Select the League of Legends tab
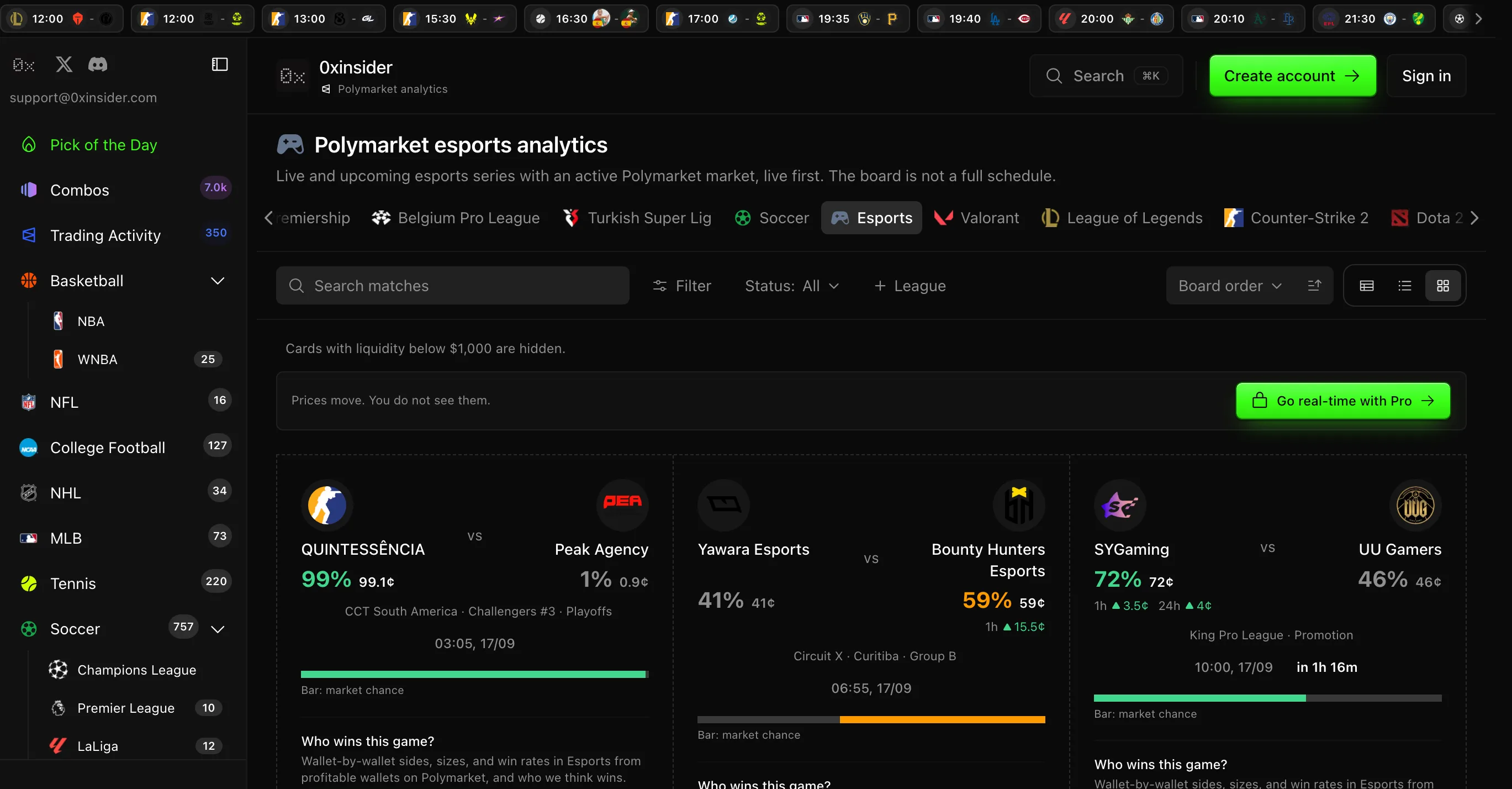The width and height of the screenshot is (1512, 789). pos(1122,218)
